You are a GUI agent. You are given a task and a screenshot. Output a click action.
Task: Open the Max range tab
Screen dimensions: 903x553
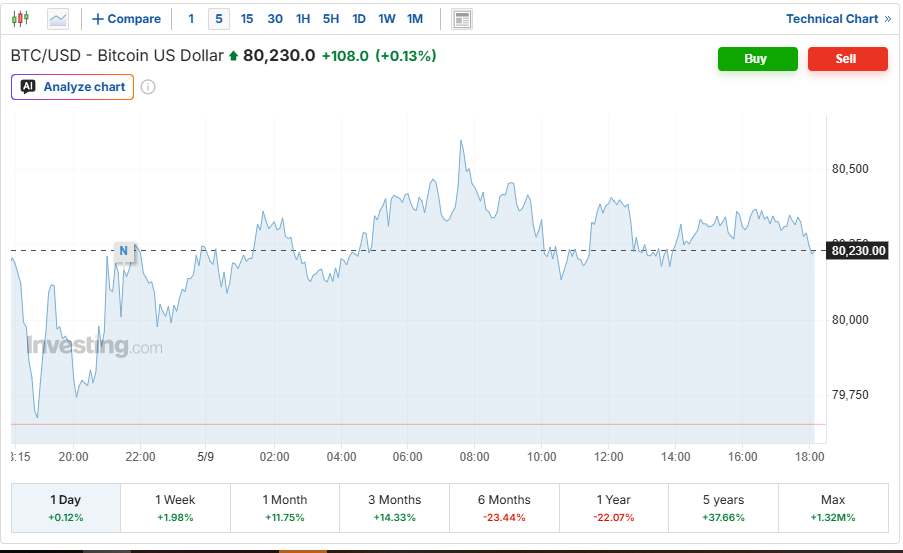[x=833, y=508]
